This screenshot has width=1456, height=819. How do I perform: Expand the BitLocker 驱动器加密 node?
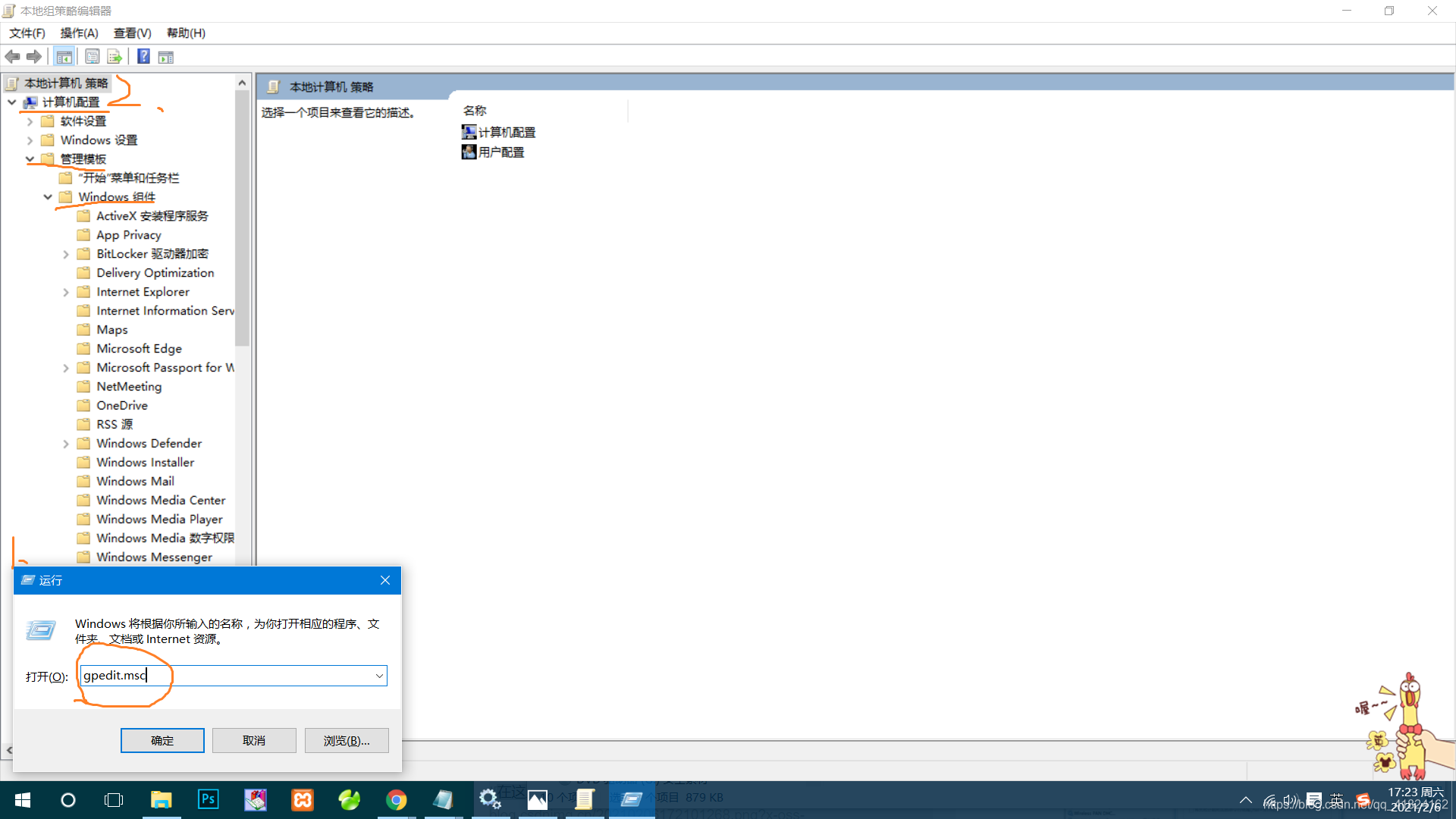[66, 254]
